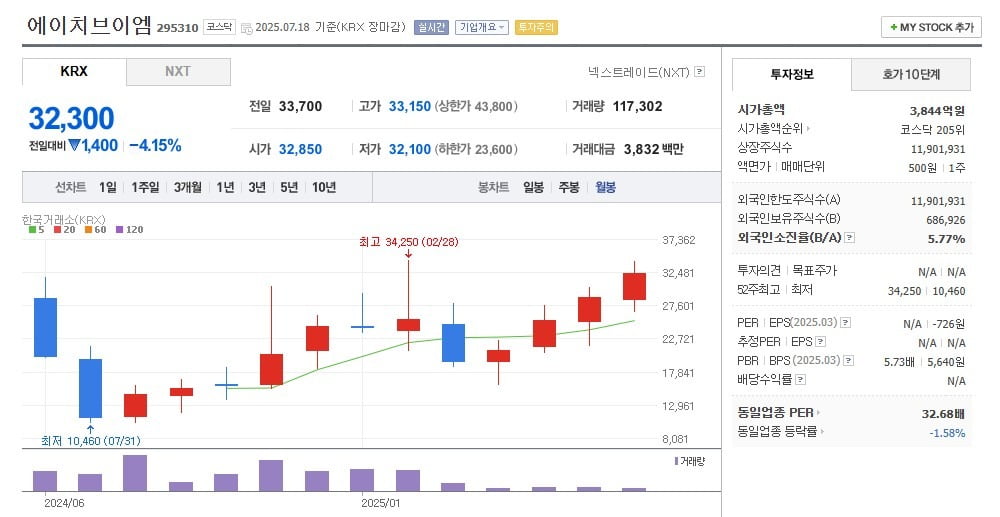Viewport: 1000px width, 517px height.
Task: Click the 3,844억원 market cap value
Action: [x=937, y=111]
